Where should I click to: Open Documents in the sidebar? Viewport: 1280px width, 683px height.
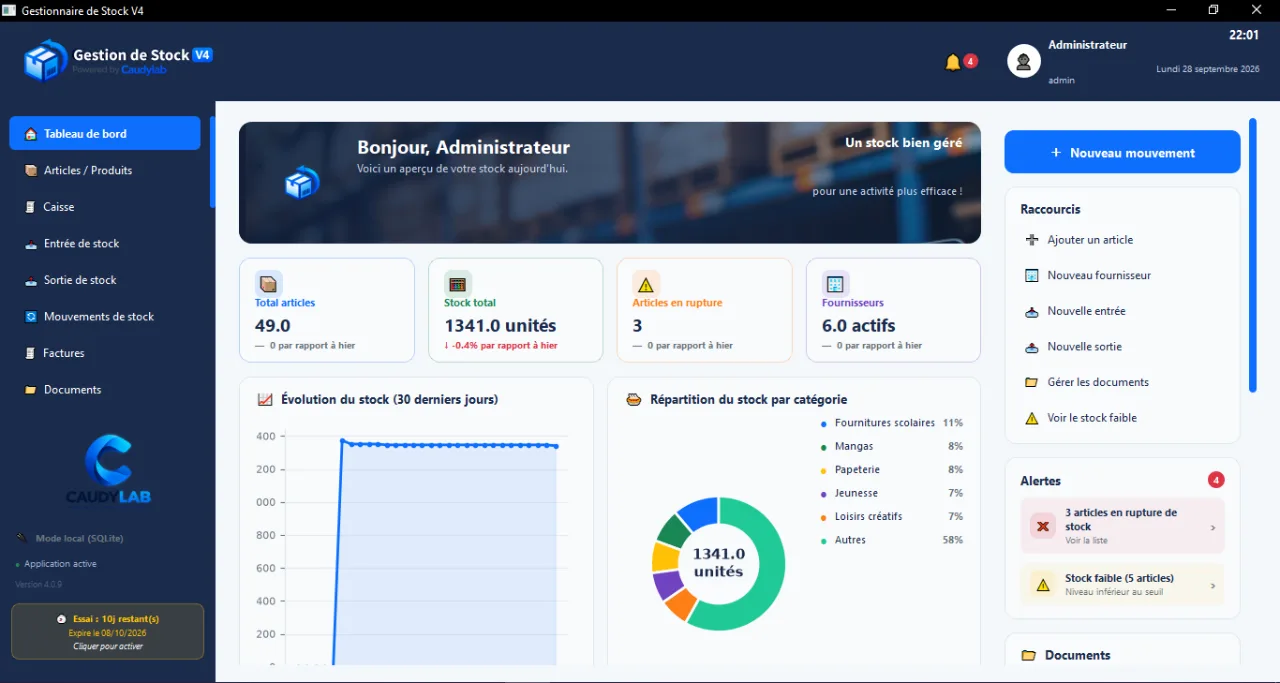105,390
